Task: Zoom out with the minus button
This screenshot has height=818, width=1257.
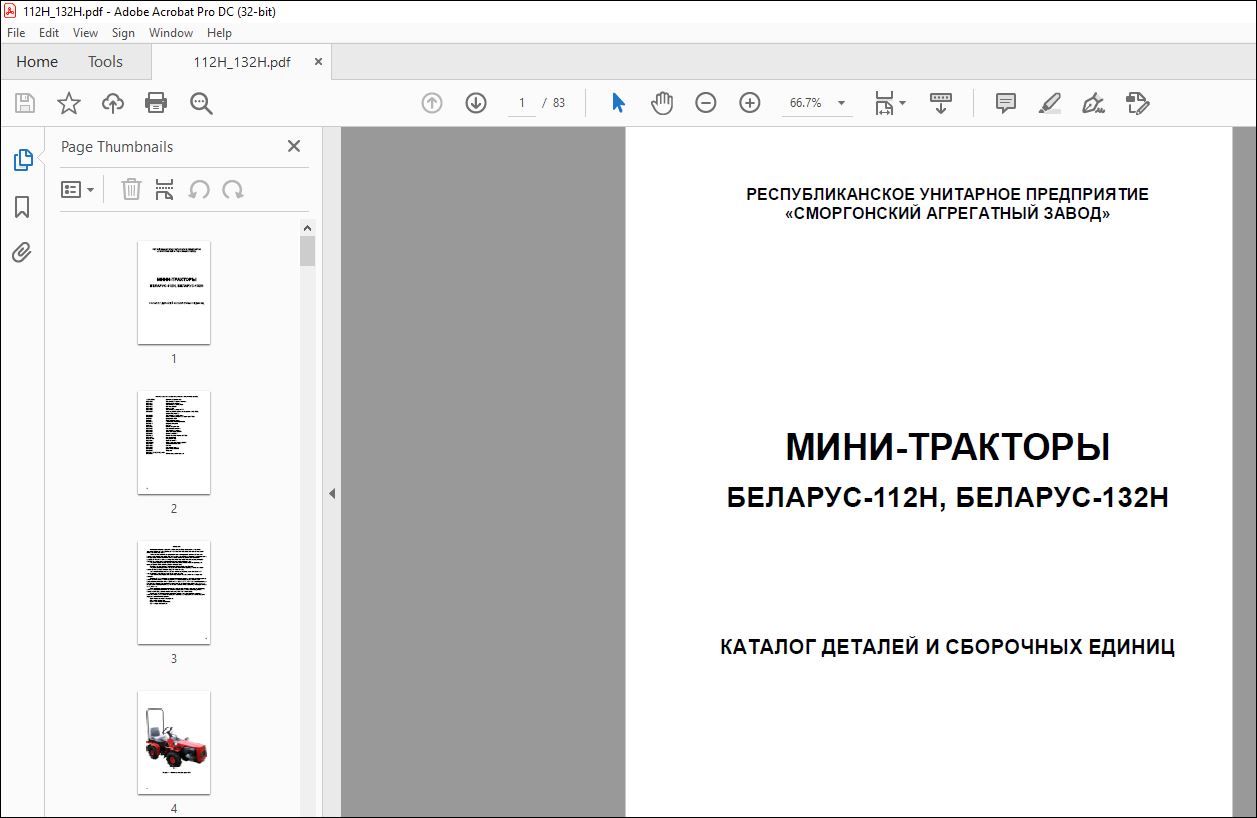Action: [x=706, y=103]
